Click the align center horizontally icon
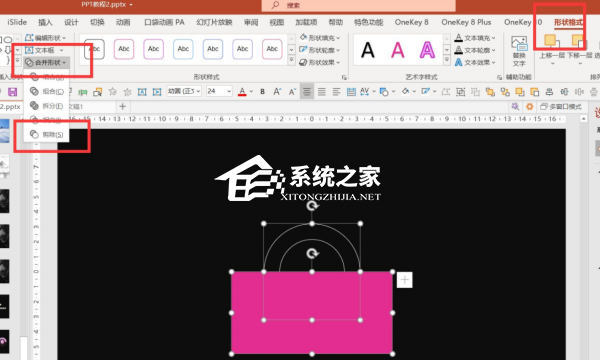Viewport: 600px width, 360px height. (x=549, y=92)
